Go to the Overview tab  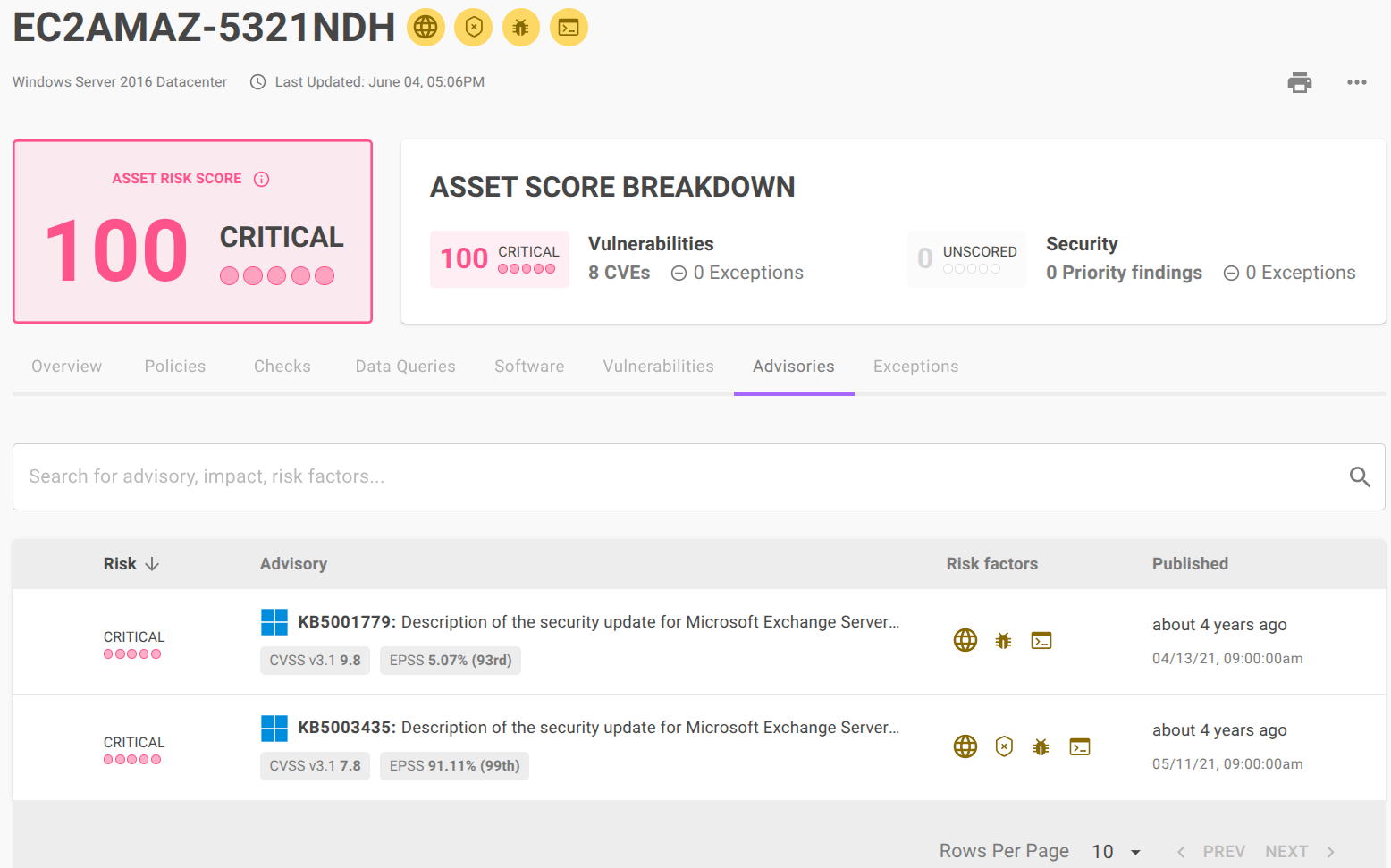click(x=66, y=367)
